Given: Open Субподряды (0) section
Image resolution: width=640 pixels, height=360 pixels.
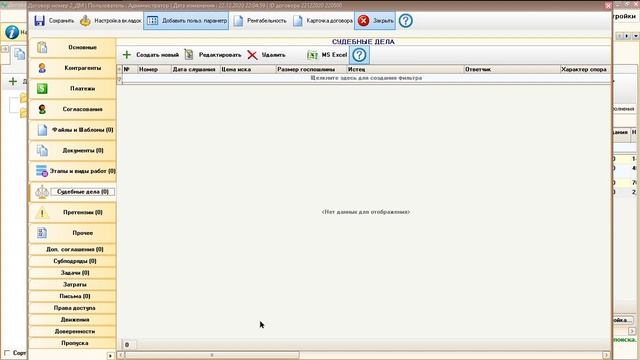Looking at the screenshot, I should [73, 261].
